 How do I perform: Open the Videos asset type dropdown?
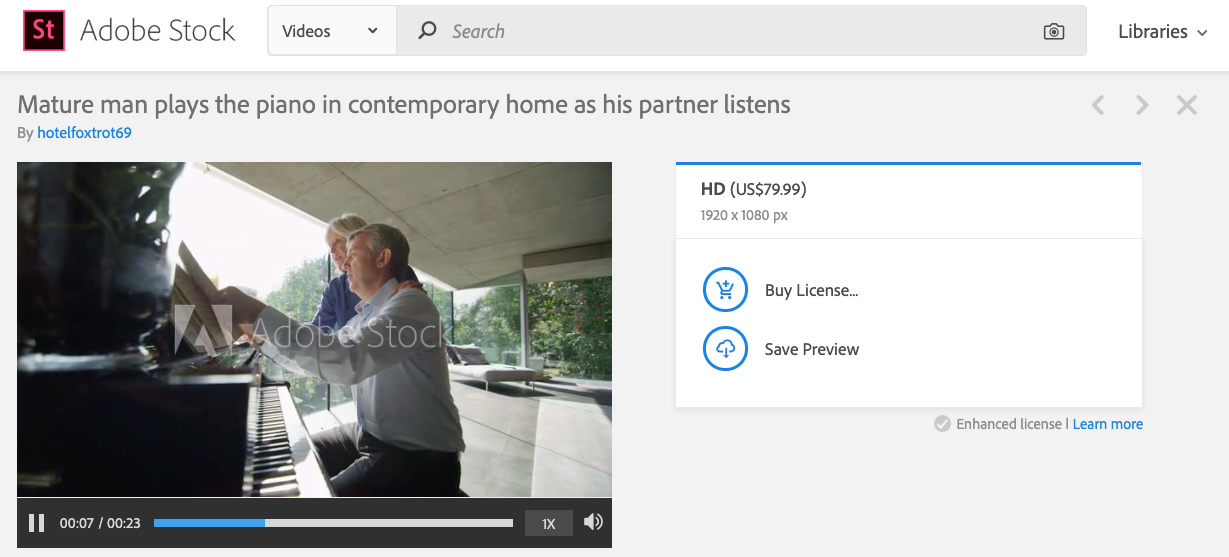tap(332, 31)
